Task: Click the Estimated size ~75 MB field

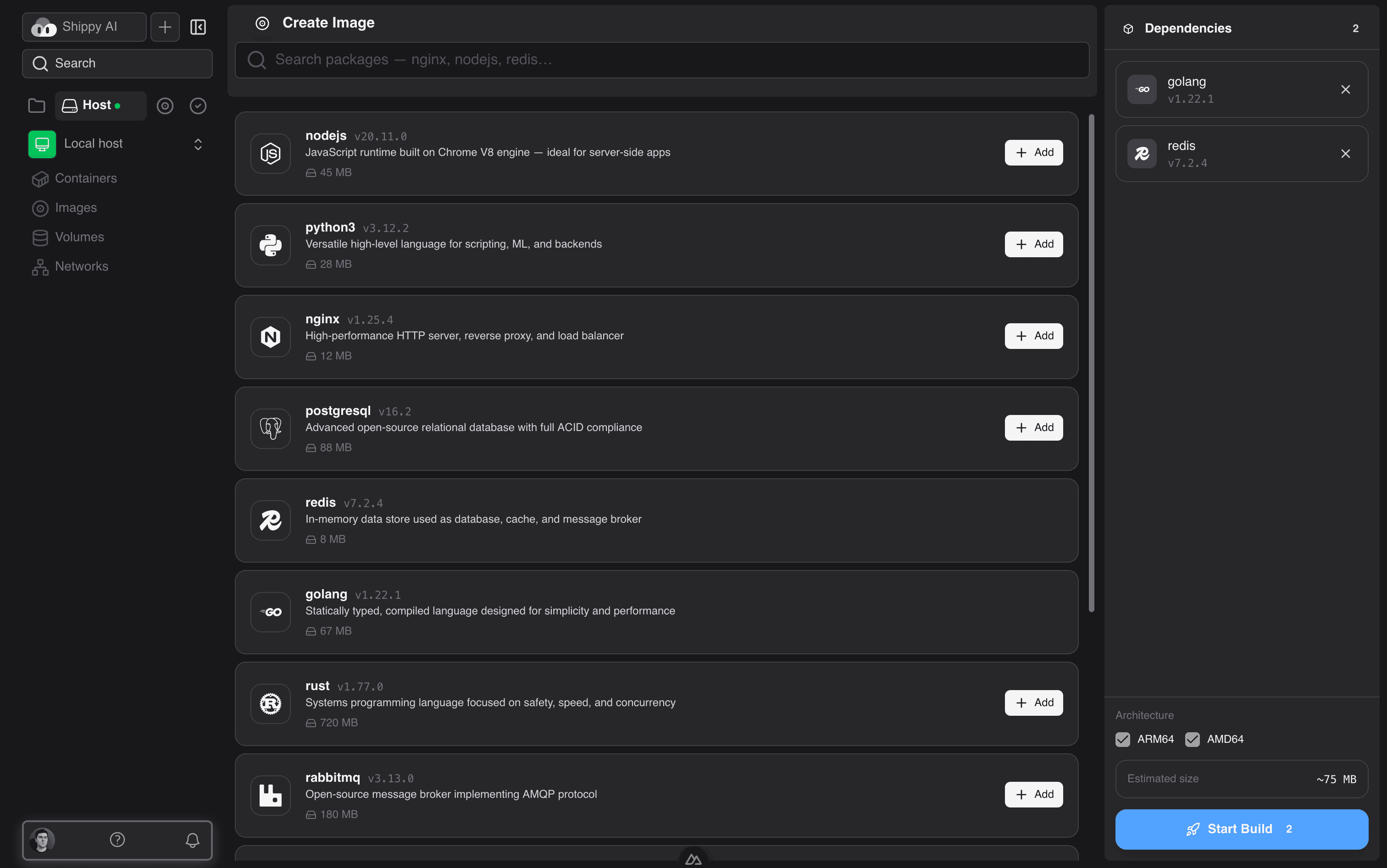Action: [1241, 779]
